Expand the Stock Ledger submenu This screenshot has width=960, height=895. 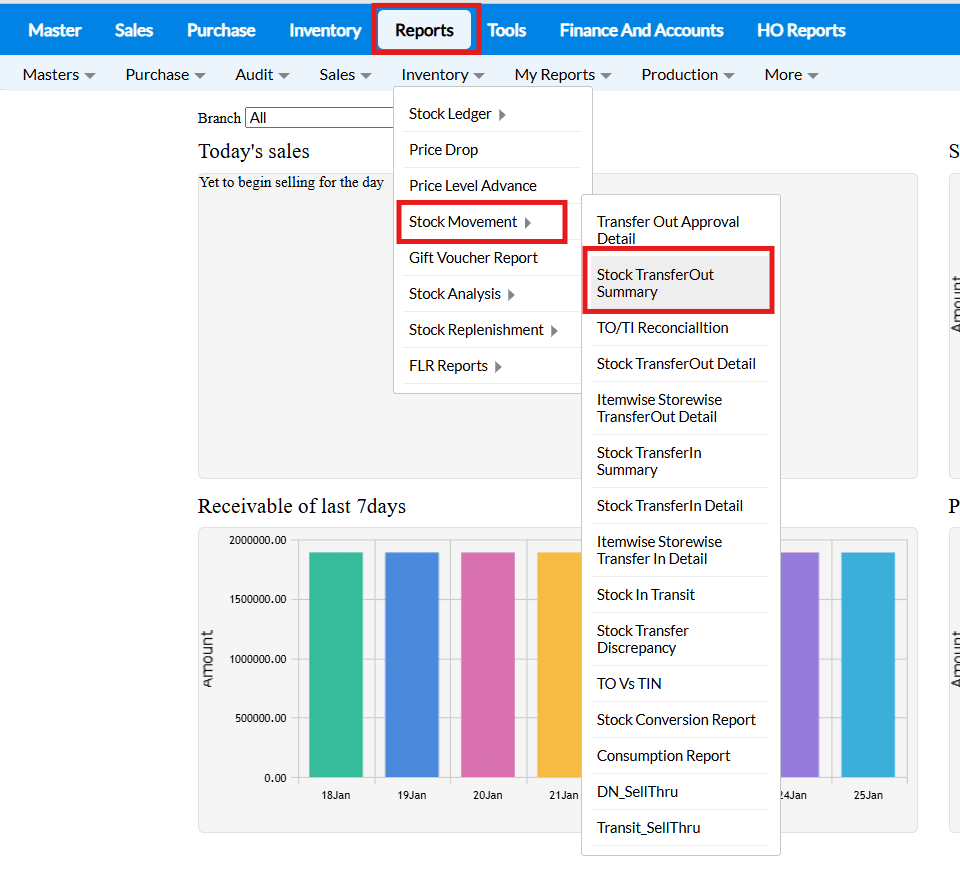[x=457, y=114]
